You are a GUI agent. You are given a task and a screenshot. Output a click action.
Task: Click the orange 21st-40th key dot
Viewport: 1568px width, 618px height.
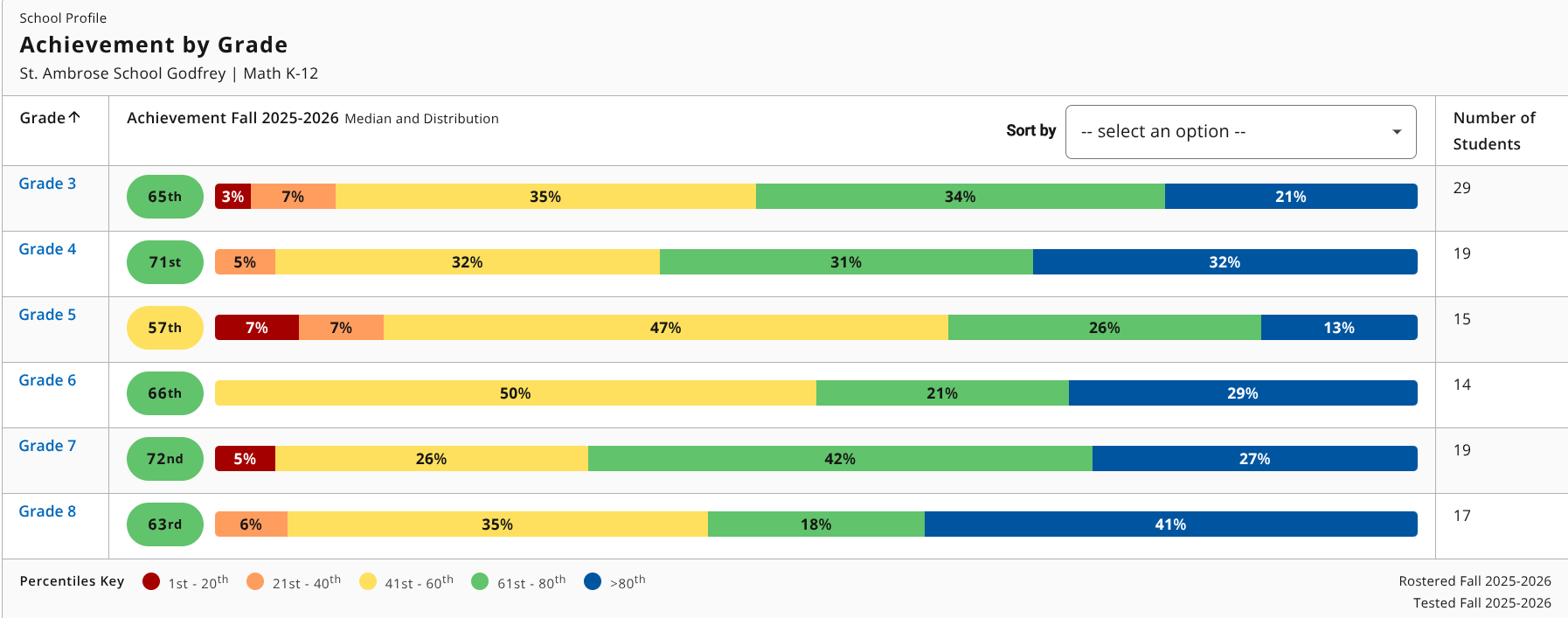pyautogui.click(x=255, y=581)
